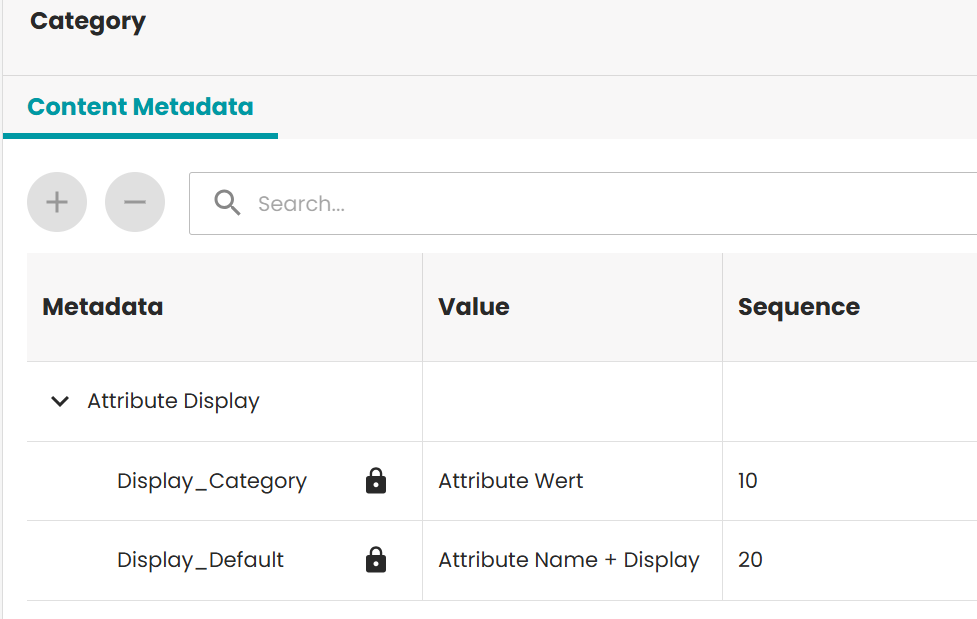Image resolution: width=977 pixels, height=619 pixels.
Task: Select the Attribute Wert value cell
Action: pyautogui.click(x=510, y=481)
